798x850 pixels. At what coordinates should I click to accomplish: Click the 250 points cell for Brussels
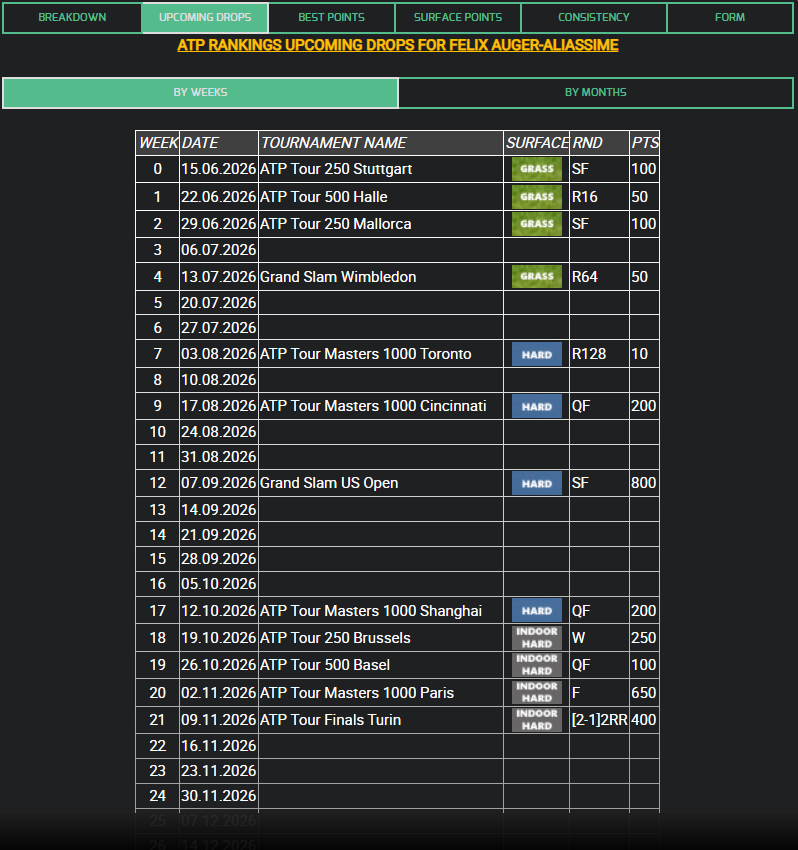tap(644, 638)
